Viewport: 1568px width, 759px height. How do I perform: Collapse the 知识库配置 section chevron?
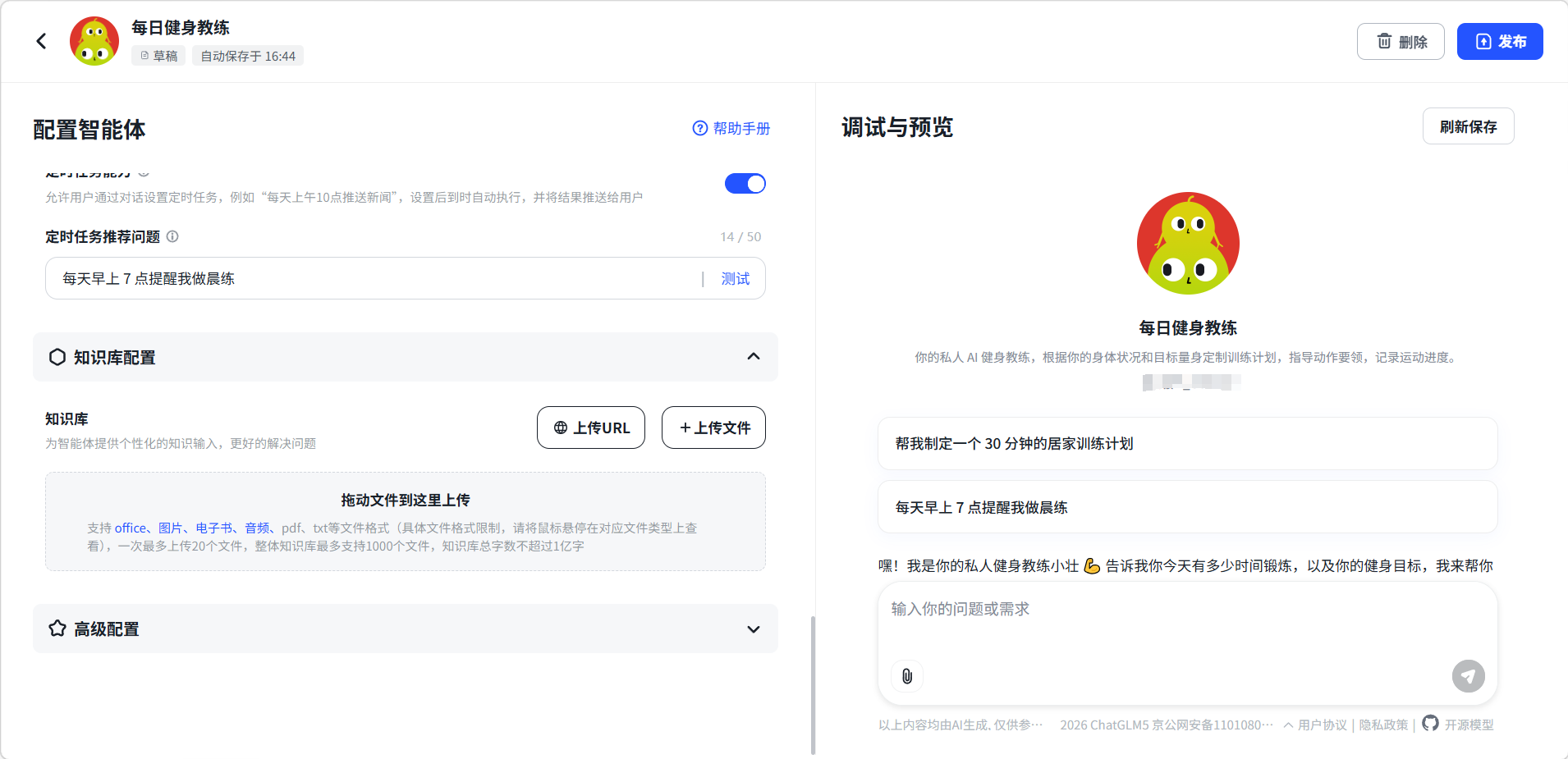click(x=753, y=356)
